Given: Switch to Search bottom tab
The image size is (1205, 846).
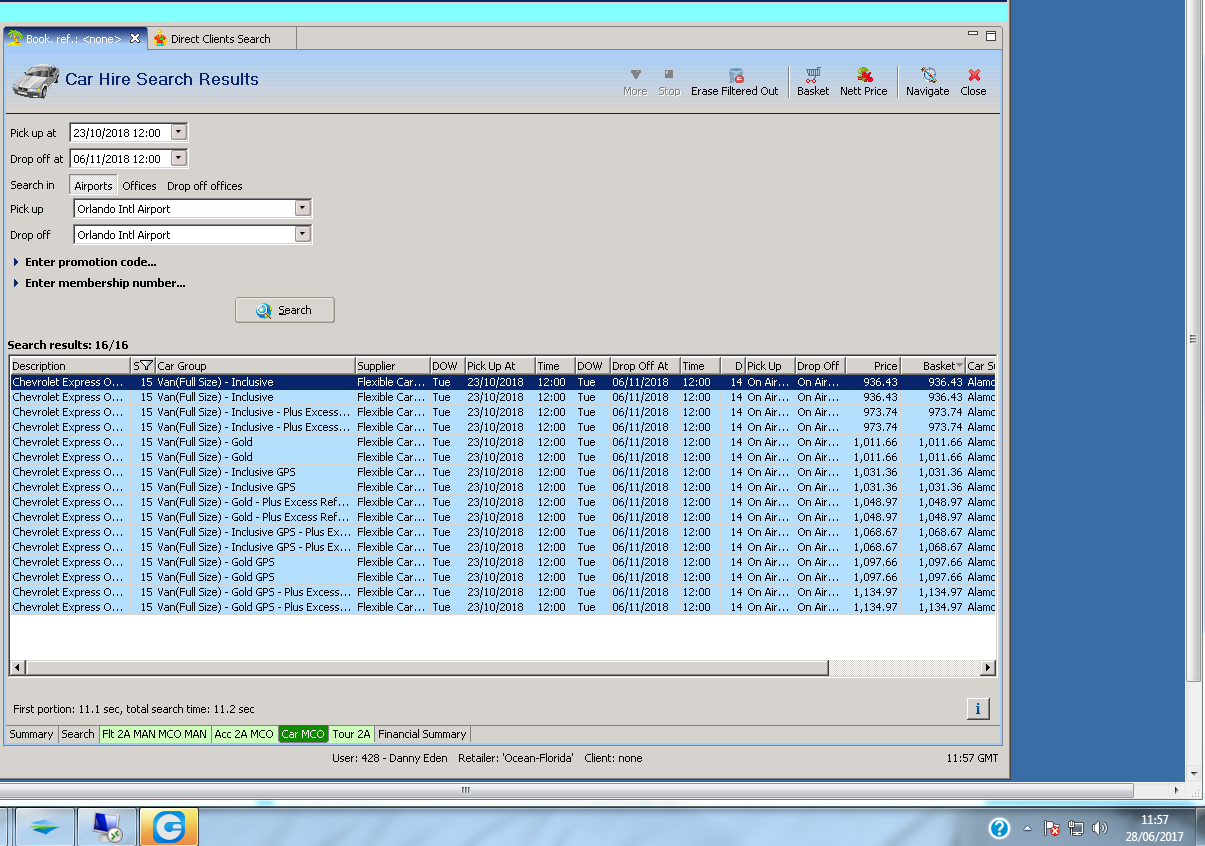Looking at the screenshot, I should tap(77, 734).
